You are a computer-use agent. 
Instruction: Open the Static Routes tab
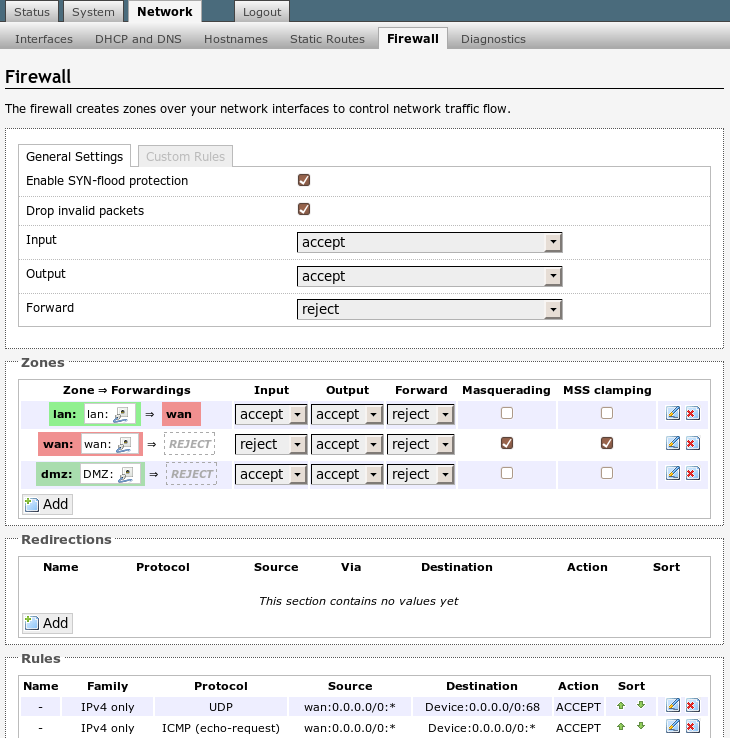coord(327,39)
